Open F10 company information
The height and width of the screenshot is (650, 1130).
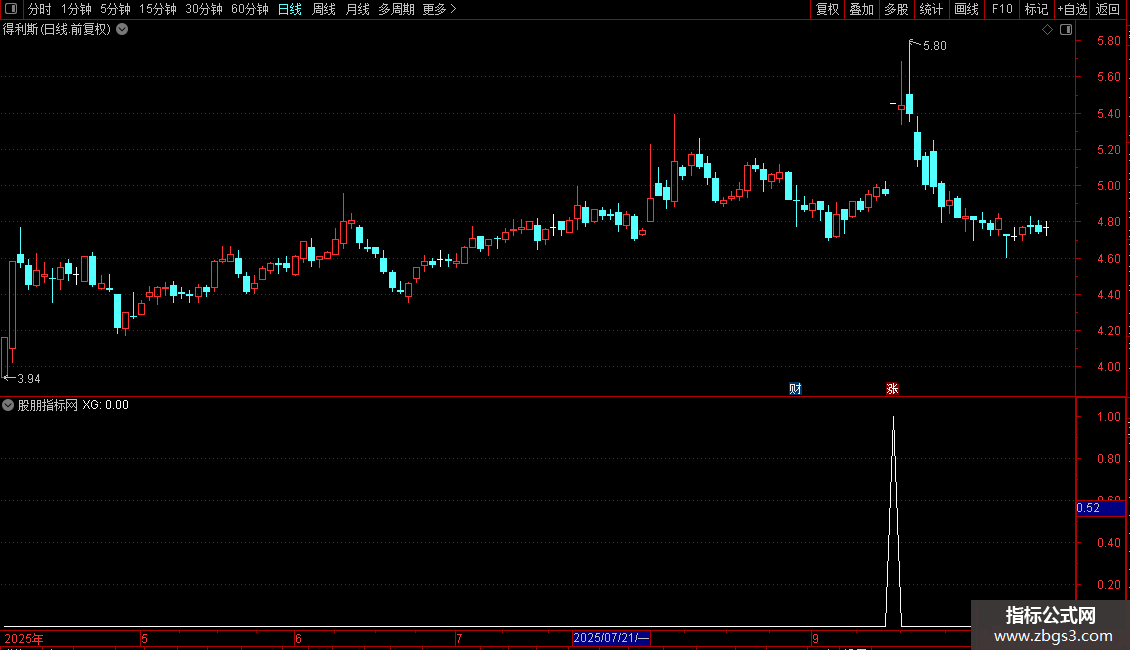coord(1002,9)
